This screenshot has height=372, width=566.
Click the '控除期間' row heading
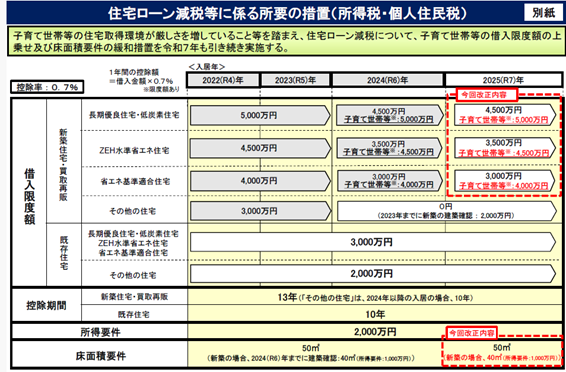[46, 306]
